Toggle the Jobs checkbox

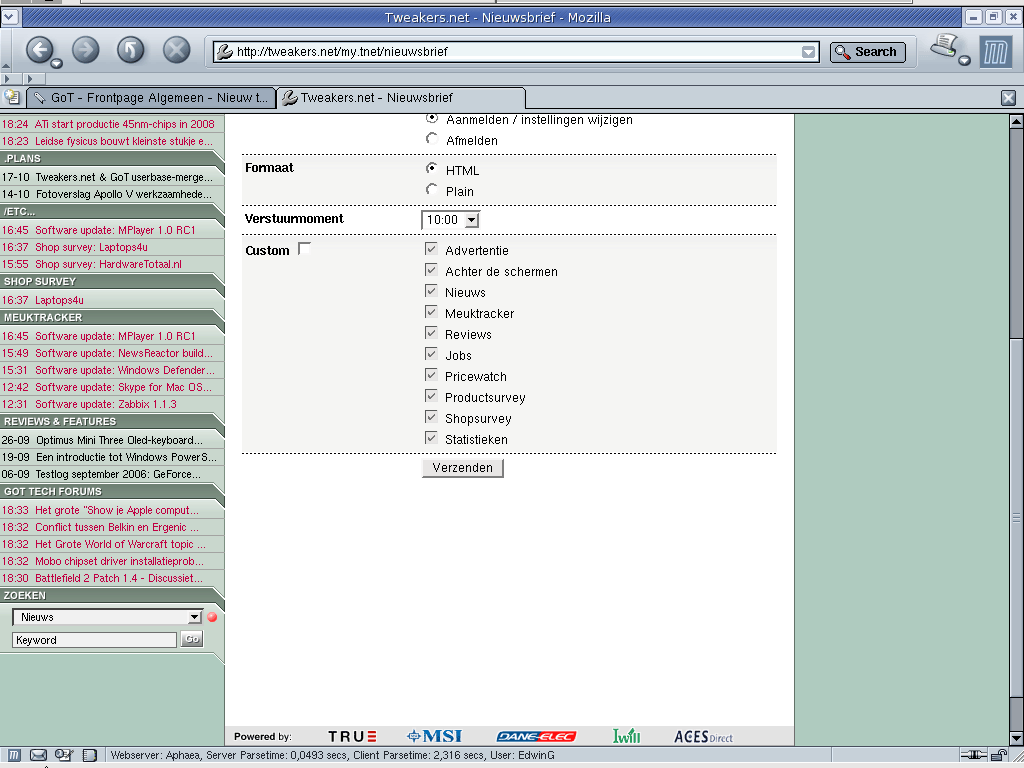point(431,353)
